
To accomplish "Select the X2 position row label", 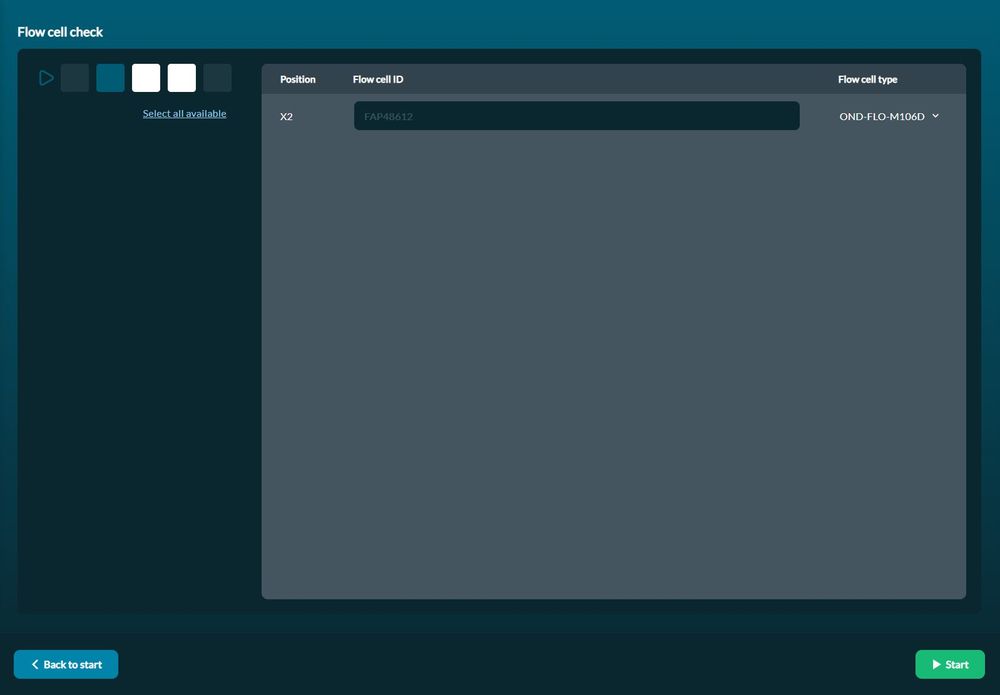I will pyautogui.click(x=286, y=116).
